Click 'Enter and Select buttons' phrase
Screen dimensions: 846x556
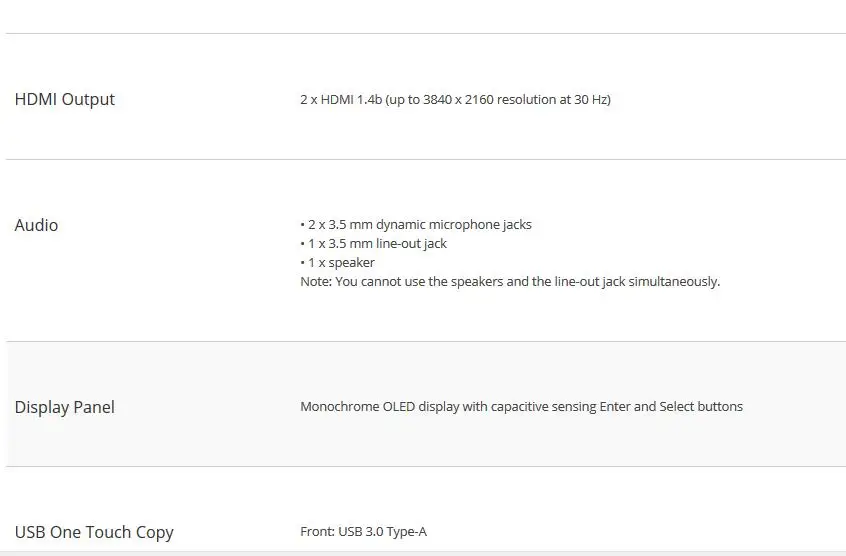pyautogui.click(x=671, y=407)
